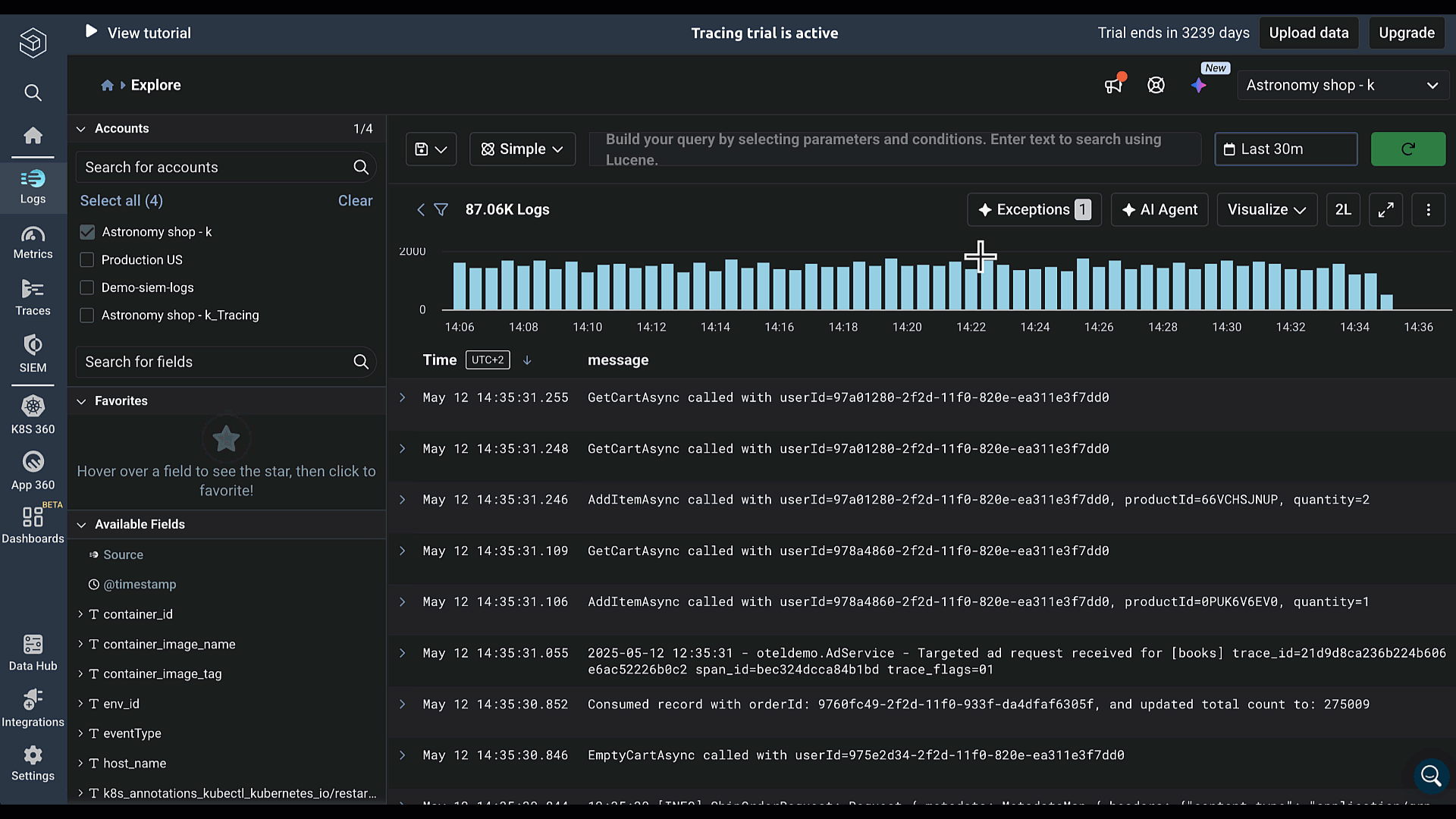Screen dimensions: 1456x819
Task: Open Dashboards from the sidebar
Action: (x=33, y=525)
